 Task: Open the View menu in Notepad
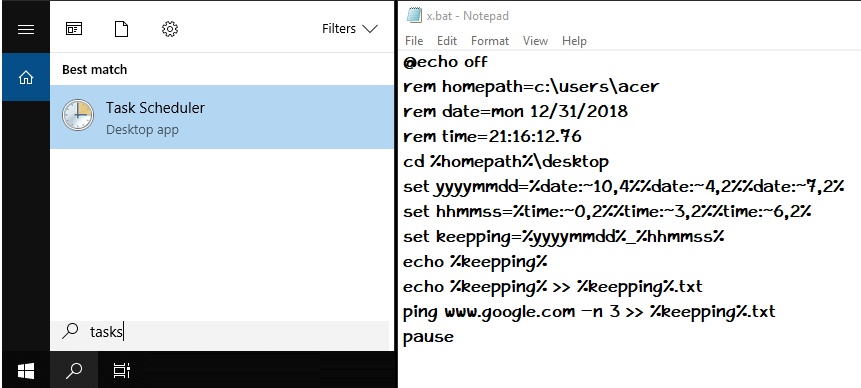coord(535,41)
